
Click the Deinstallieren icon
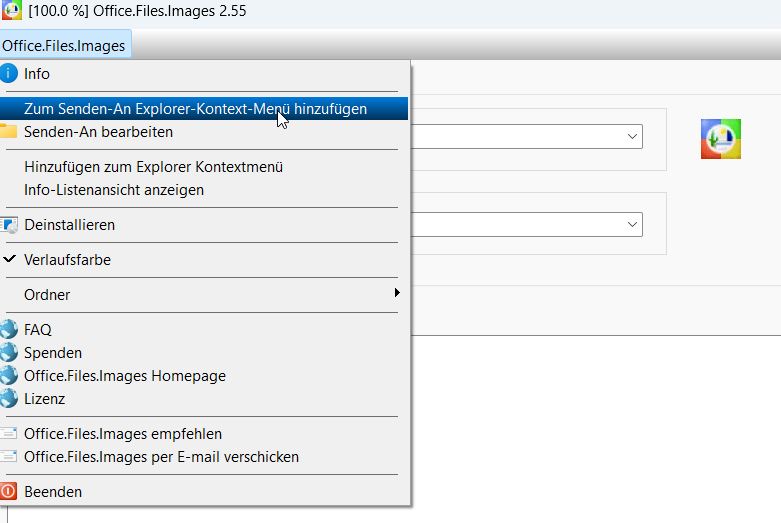(9, 225)
